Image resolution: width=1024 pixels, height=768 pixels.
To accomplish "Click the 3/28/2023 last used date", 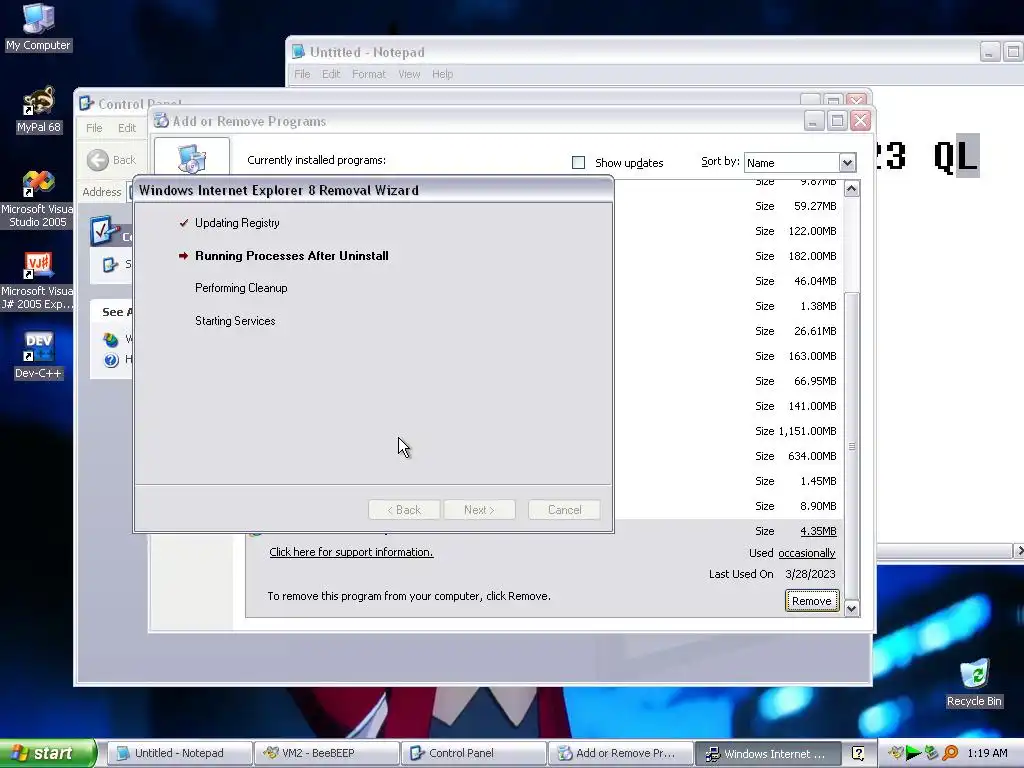I will [810, 574].
